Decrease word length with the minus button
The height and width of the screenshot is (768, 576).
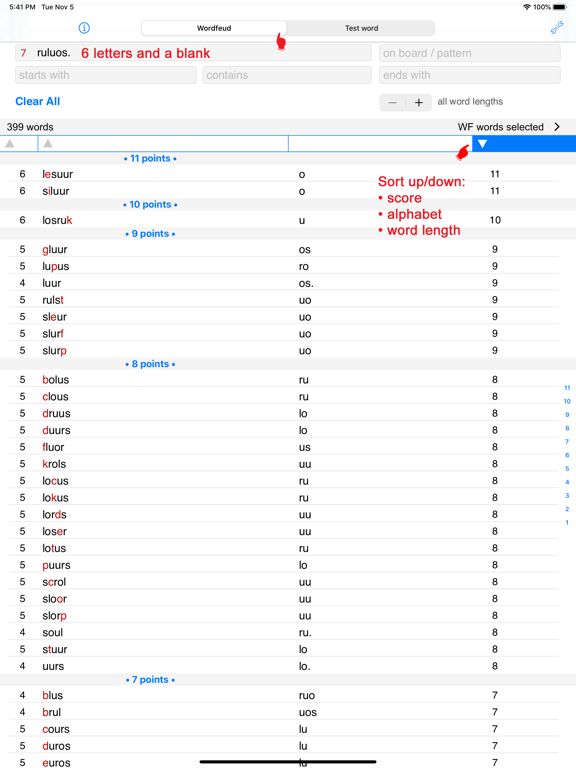click(392, 102)
